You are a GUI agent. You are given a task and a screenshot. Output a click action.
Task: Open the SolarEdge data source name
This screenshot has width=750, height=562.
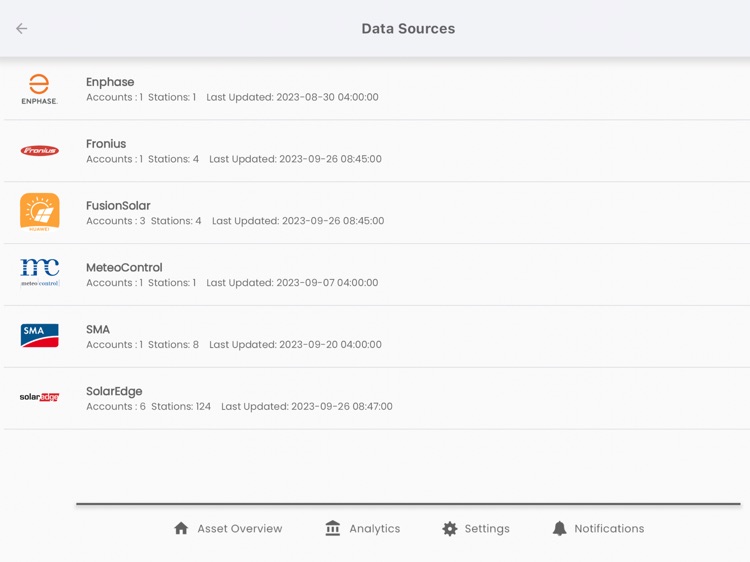point(114,391)
